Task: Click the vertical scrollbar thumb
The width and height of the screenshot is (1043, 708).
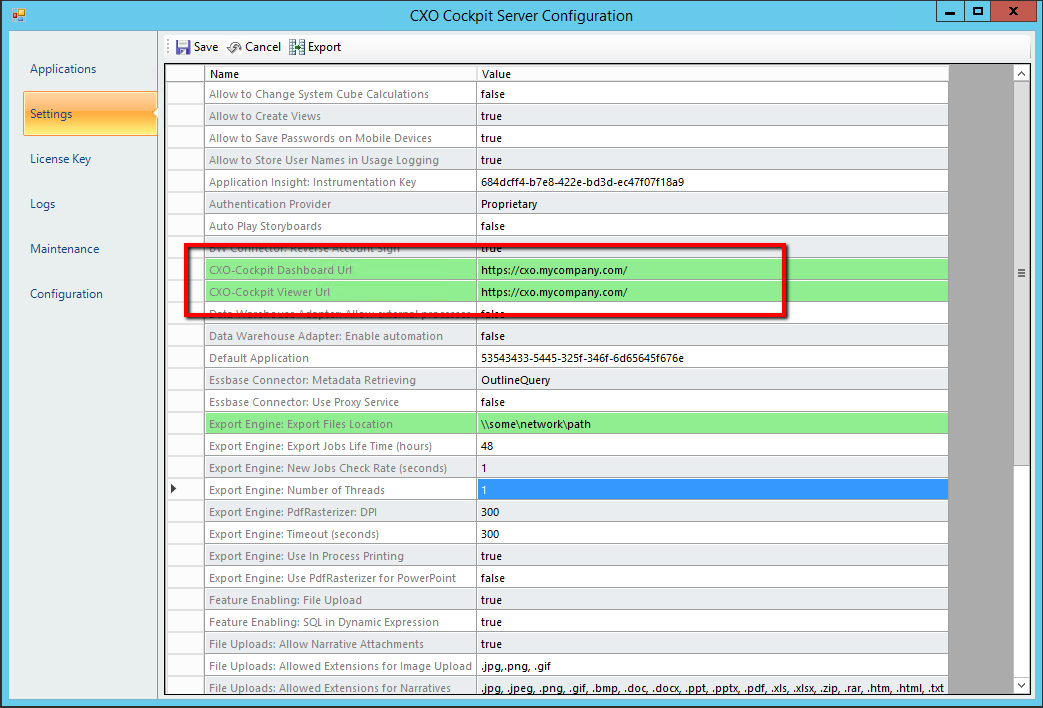Action: (1022, 273)
